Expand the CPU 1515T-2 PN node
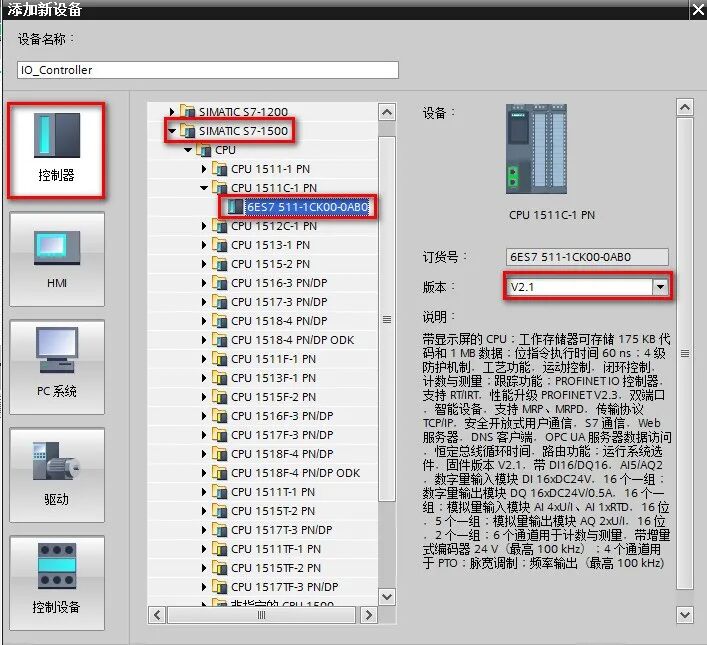707x645 pixels. (204, 511)
